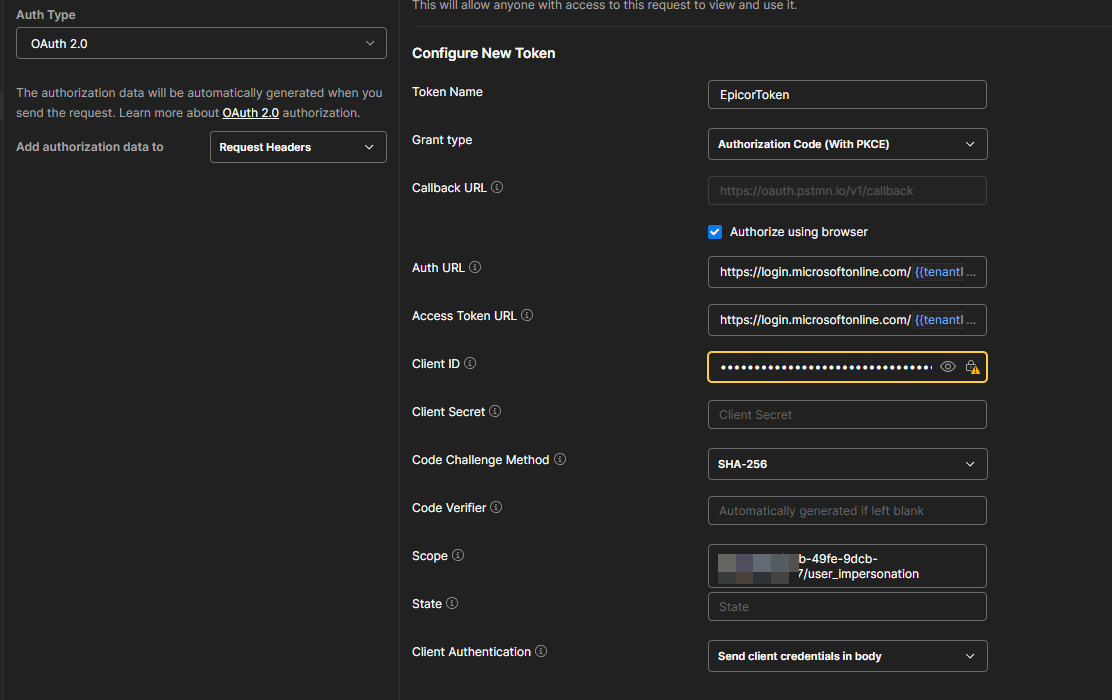Expand the Grant type dropdown
This screenshot has width=1112, height=700.
pos(847,144)
